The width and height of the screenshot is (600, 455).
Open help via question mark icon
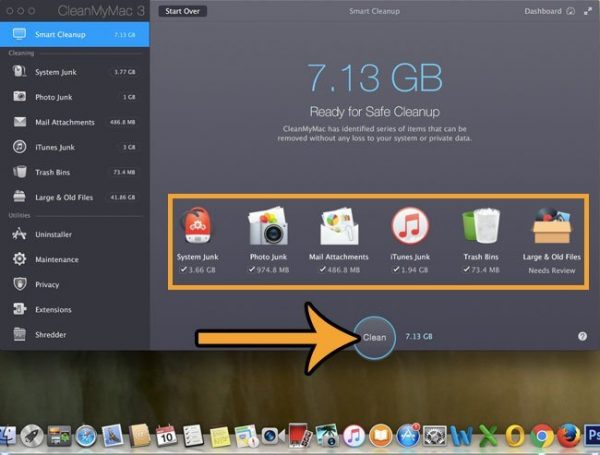582,336
